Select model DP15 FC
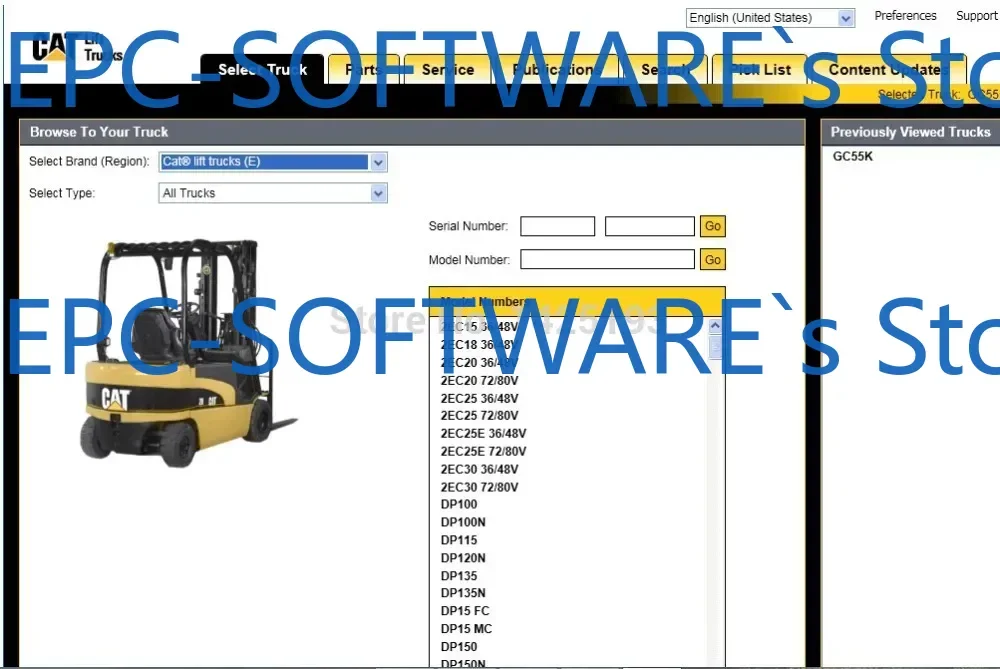Image resolution: width=1000 pixels, height=669 pixels. pos(464,611)
